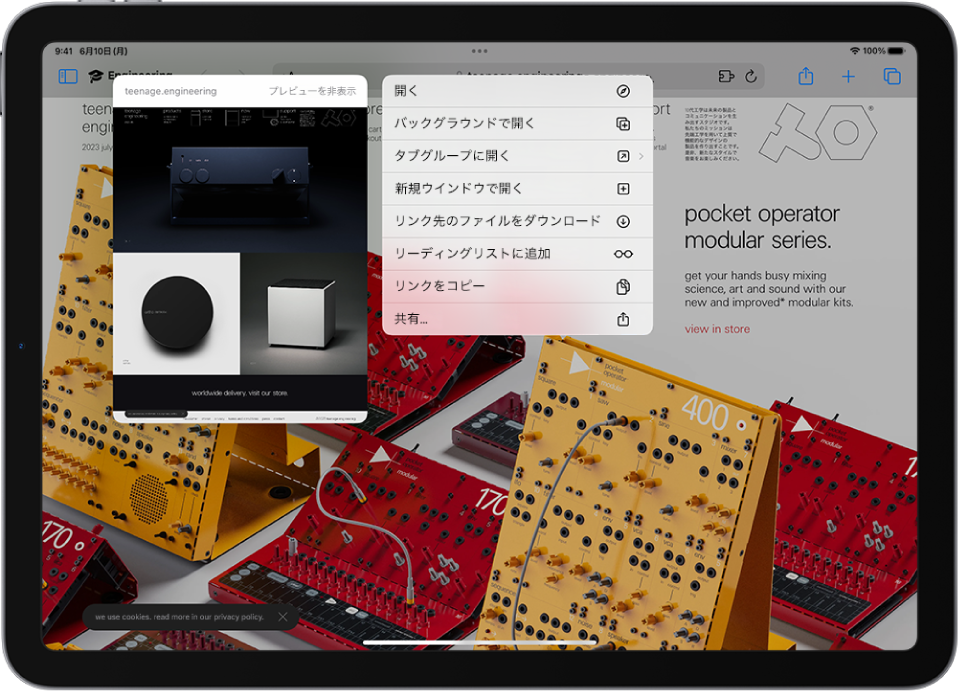Dismiss the cookie notice with the X
The width and height of the screenshot is (960, 694).
(x=283, y=617)
